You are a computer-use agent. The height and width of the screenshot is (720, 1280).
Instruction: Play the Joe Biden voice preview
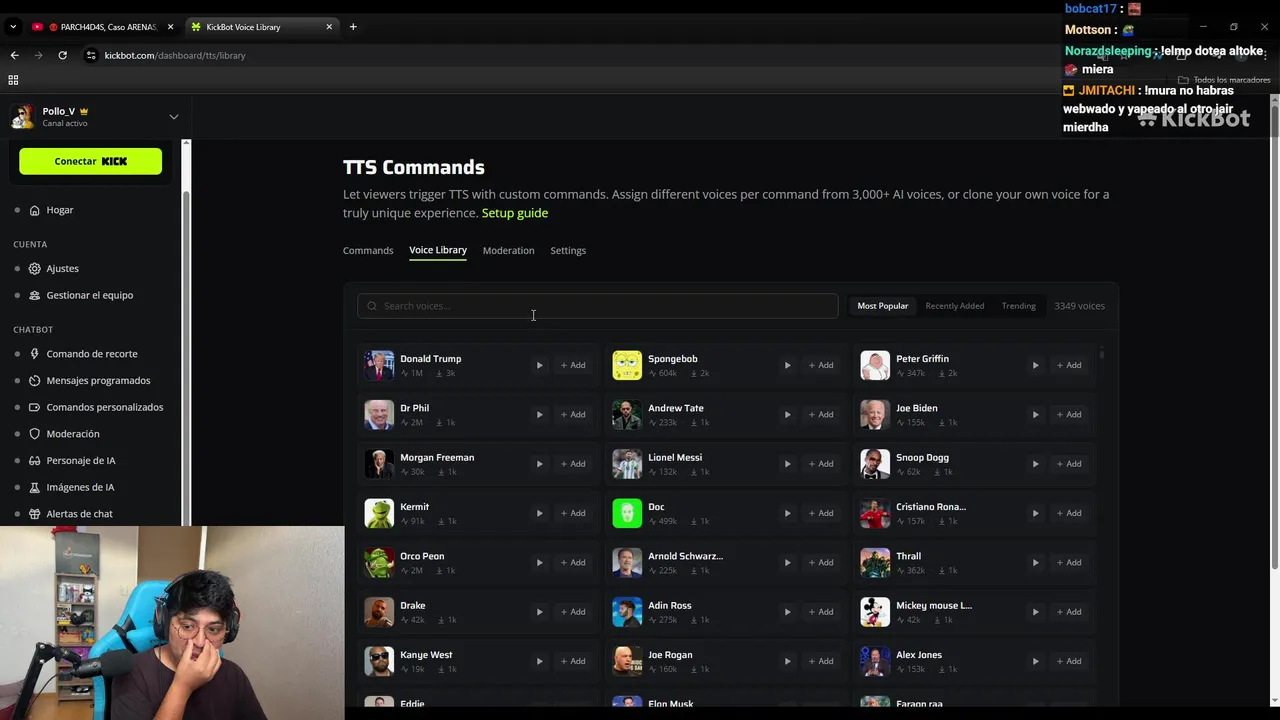pyautogui.click(x=1035, y=414)
